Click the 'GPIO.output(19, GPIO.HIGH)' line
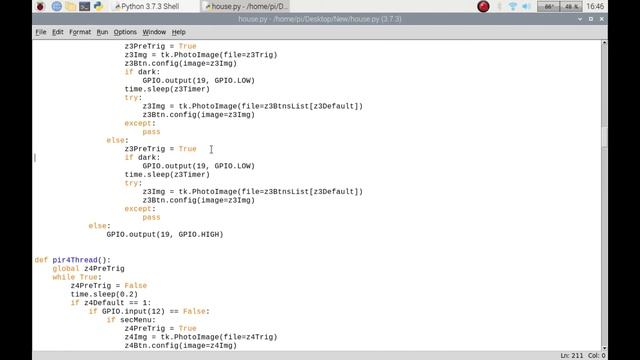Viewport: 640px width, 360px height. click(x=165, y=234)
